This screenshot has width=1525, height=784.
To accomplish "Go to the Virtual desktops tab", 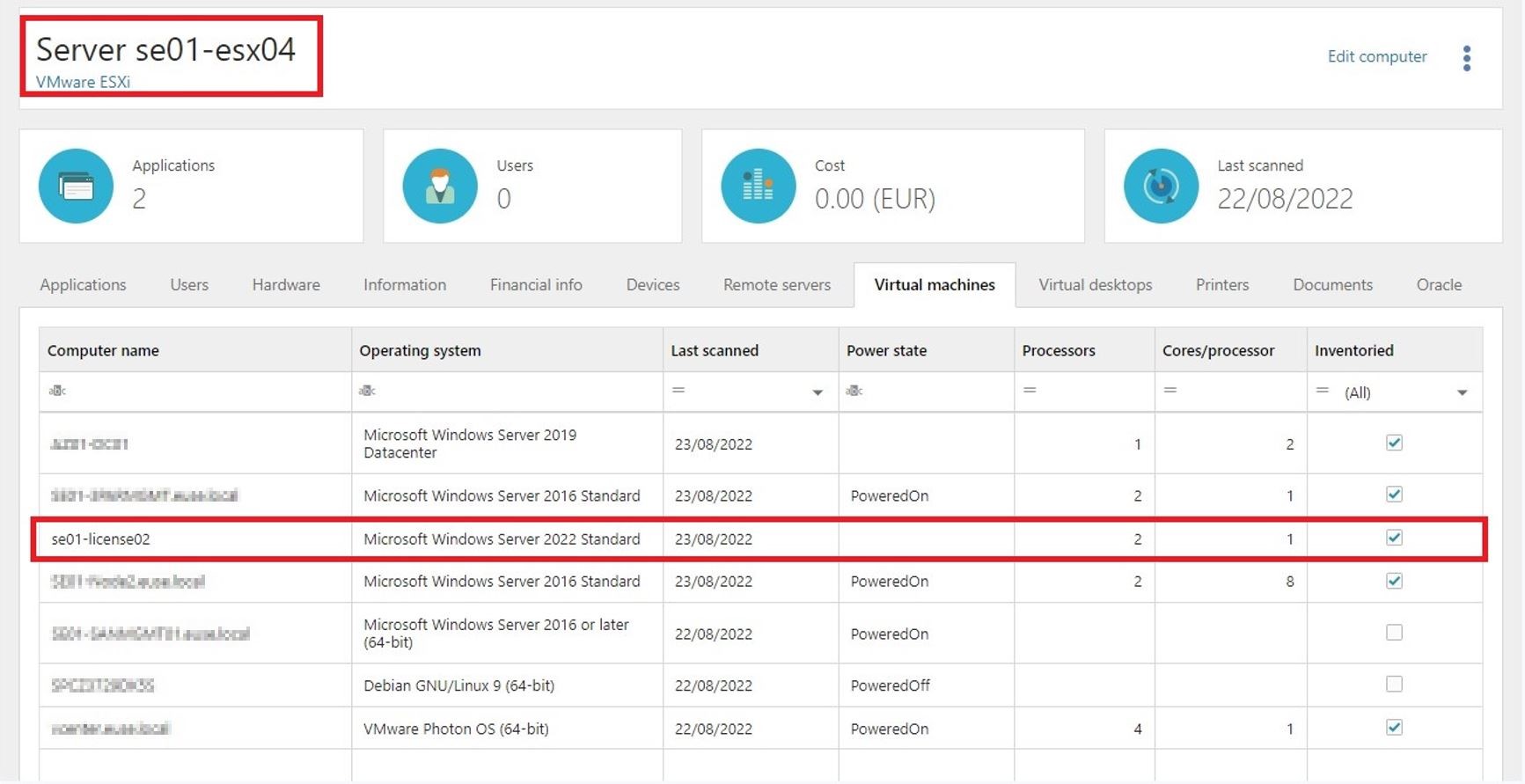I will coord(1096,285).
